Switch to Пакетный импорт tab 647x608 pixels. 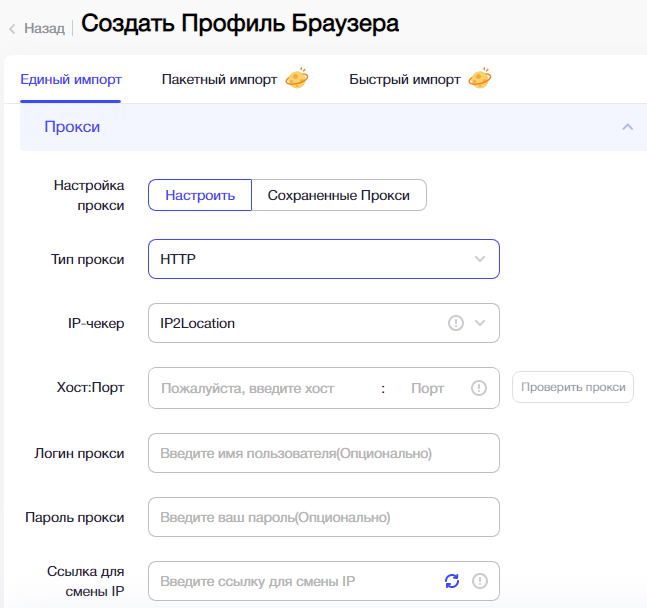pyautogui.click(x=219, y=79)
